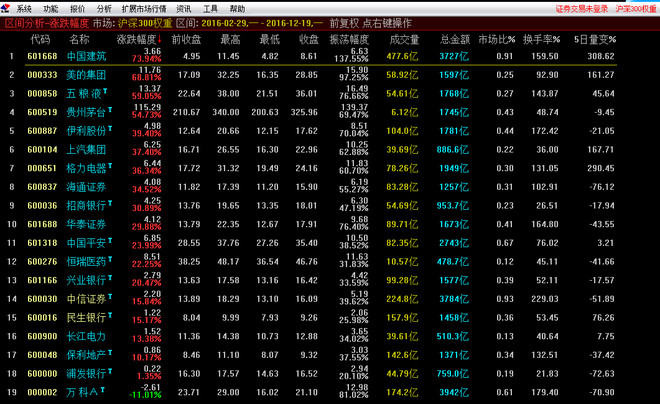Sort by 名称 column header
The height and width of the screenshot is (404, 660).
80,40
